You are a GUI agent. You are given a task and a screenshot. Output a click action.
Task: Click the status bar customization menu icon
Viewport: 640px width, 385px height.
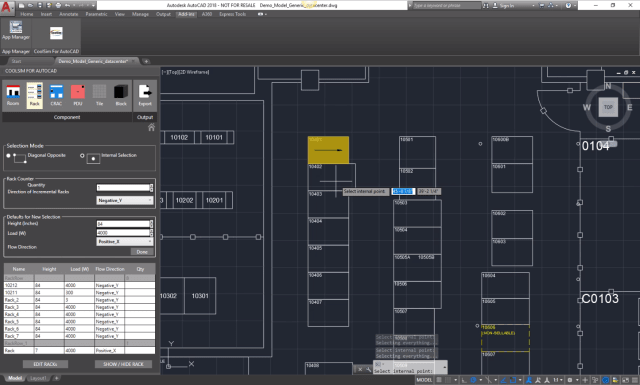pyautogui.click(x=634, y=380)
